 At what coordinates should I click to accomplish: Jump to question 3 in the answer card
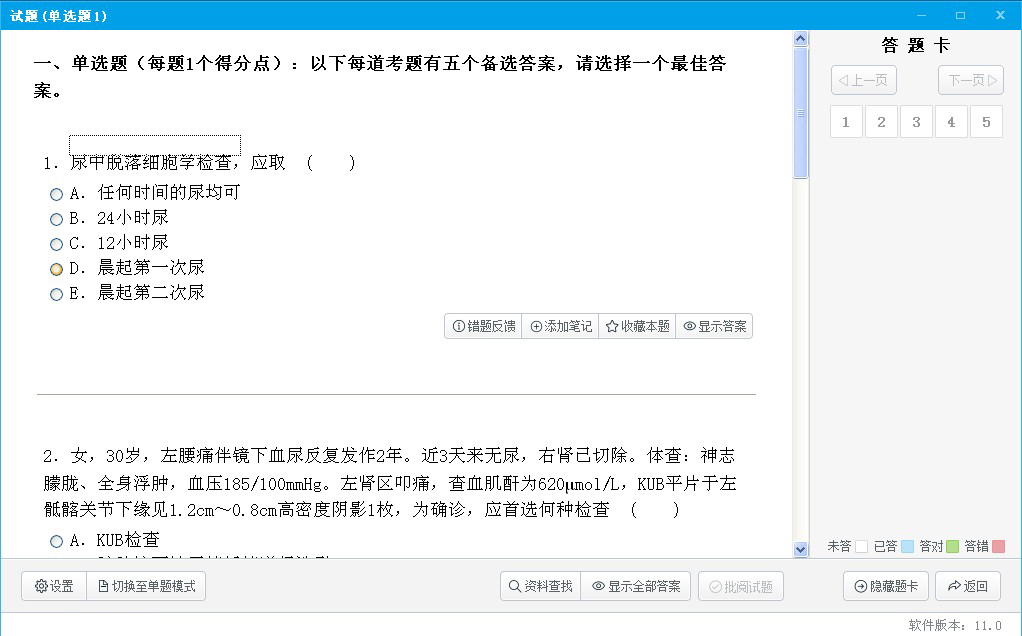pos(916,120)
